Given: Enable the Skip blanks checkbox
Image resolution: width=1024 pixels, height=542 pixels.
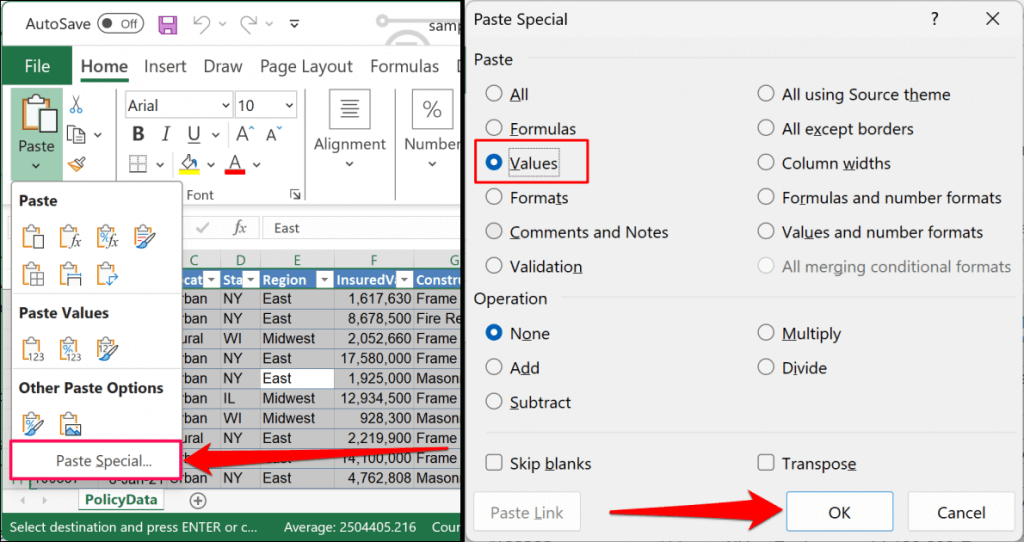Looking at the screenshot, I should (x=493, y=464).
